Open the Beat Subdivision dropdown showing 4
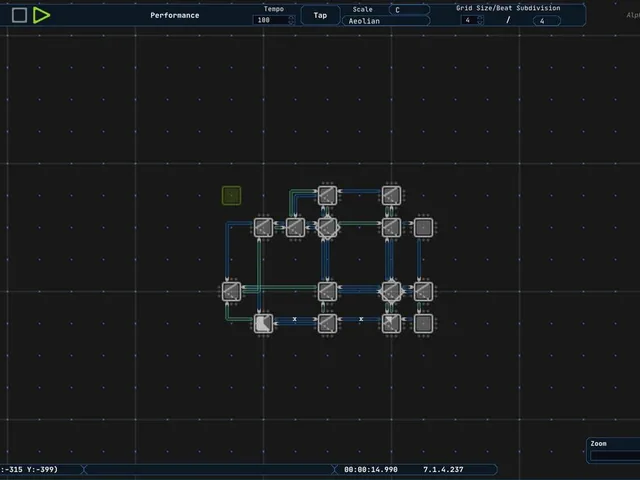The height and width of the screenshot is (480, 640). tap(547, 21)
